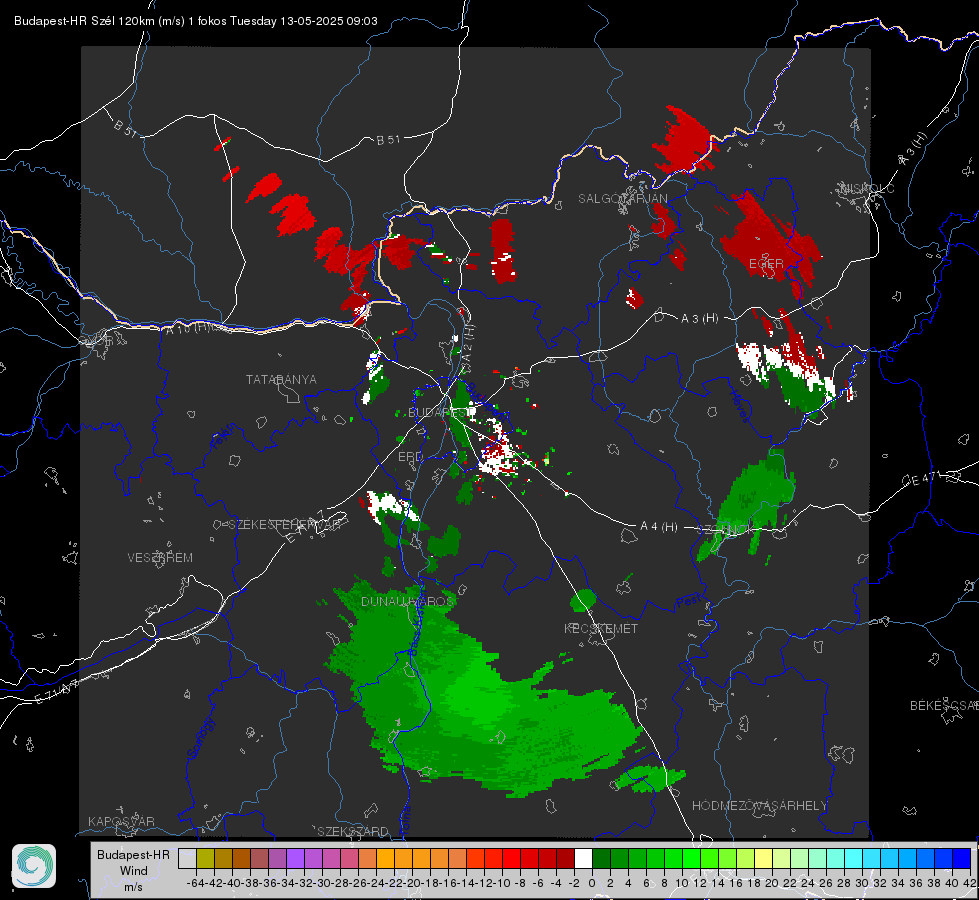Pick the dark red swatch between -4 and -2
Image resolution: width=979 pixels, height=900 pixels.
(x=565, y=859)
